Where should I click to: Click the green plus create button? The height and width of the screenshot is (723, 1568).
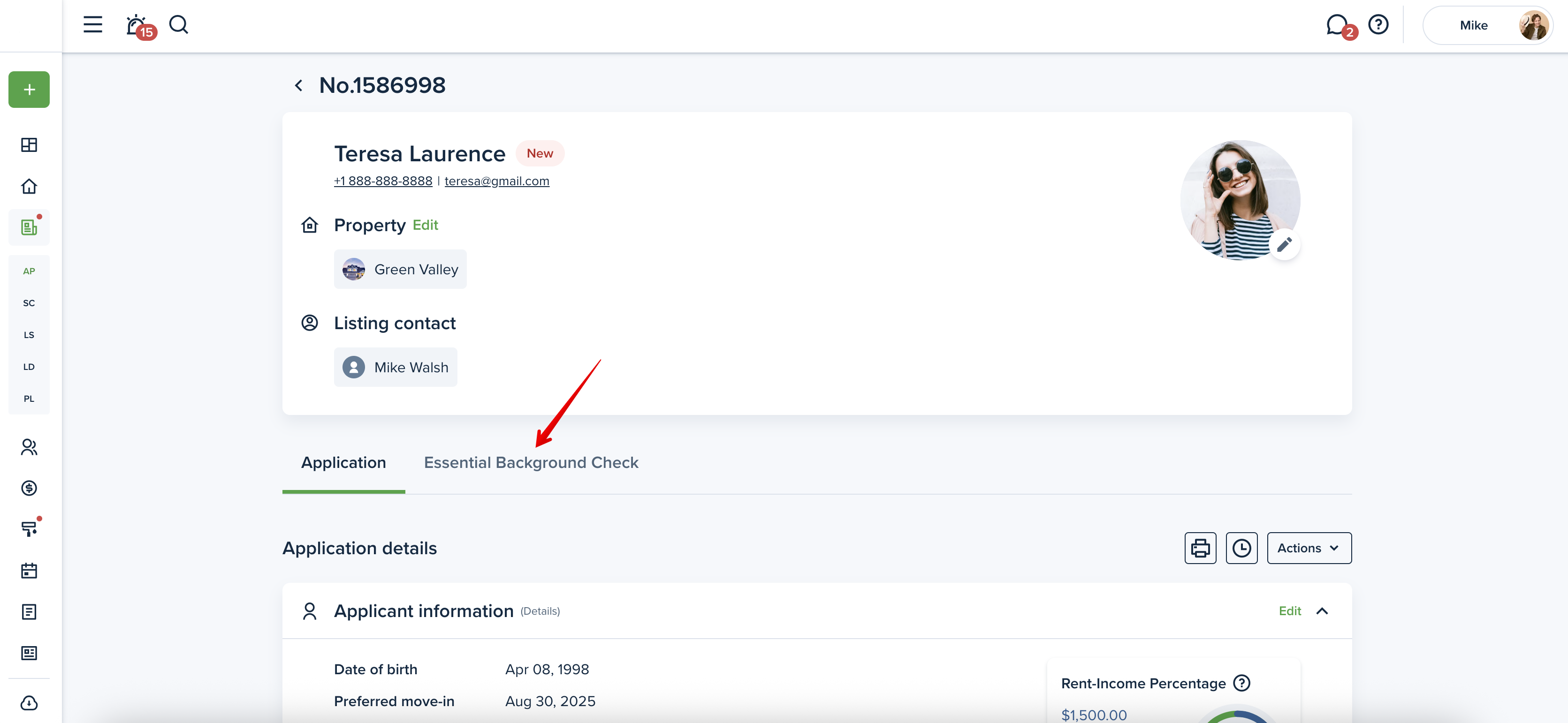pyautogui.click(x=29, y=90)
